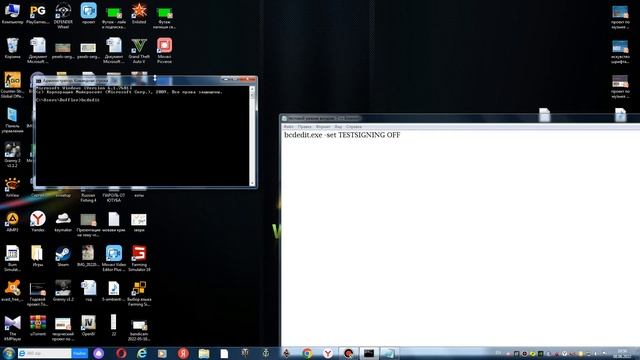Open the Enlisted game desktop shortcut
Image resolution: width=640 pixels, height=360 pixels.
[139, 13]
